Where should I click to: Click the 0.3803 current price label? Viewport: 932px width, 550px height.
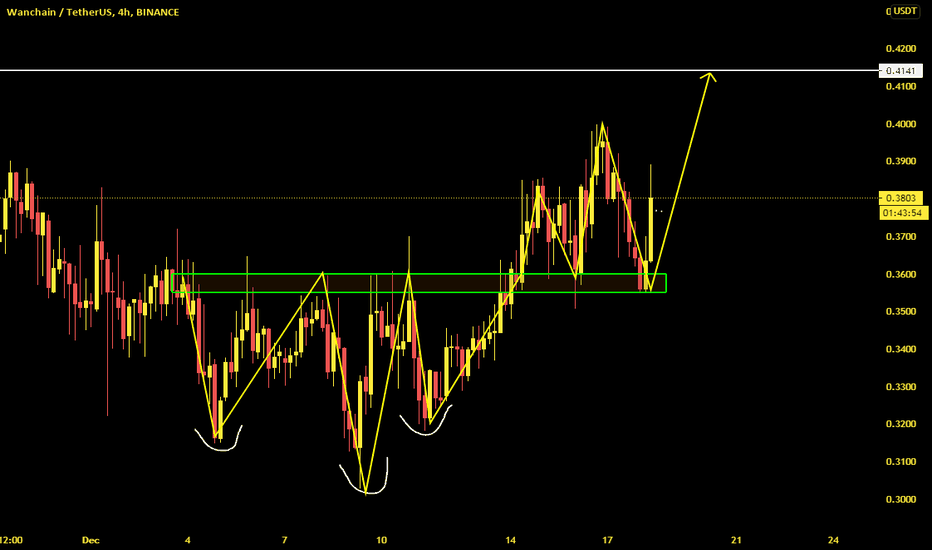click(900, 198)
